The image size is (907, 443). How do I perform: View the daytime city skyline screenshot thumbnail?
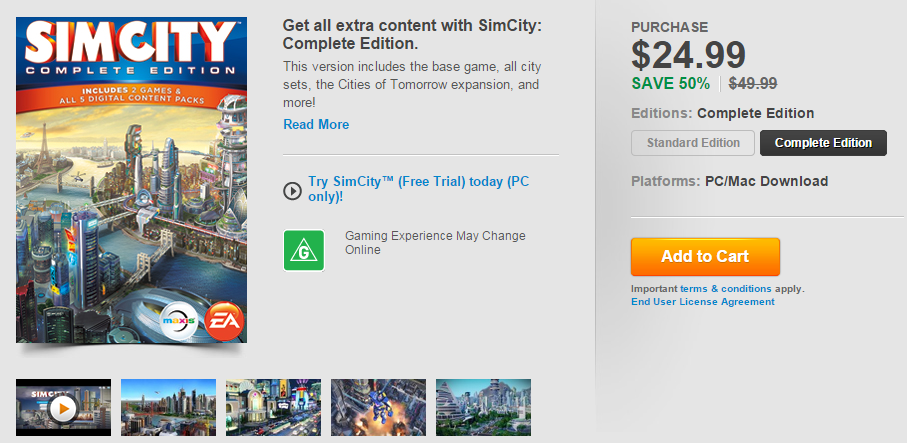(x=168, y=407)
